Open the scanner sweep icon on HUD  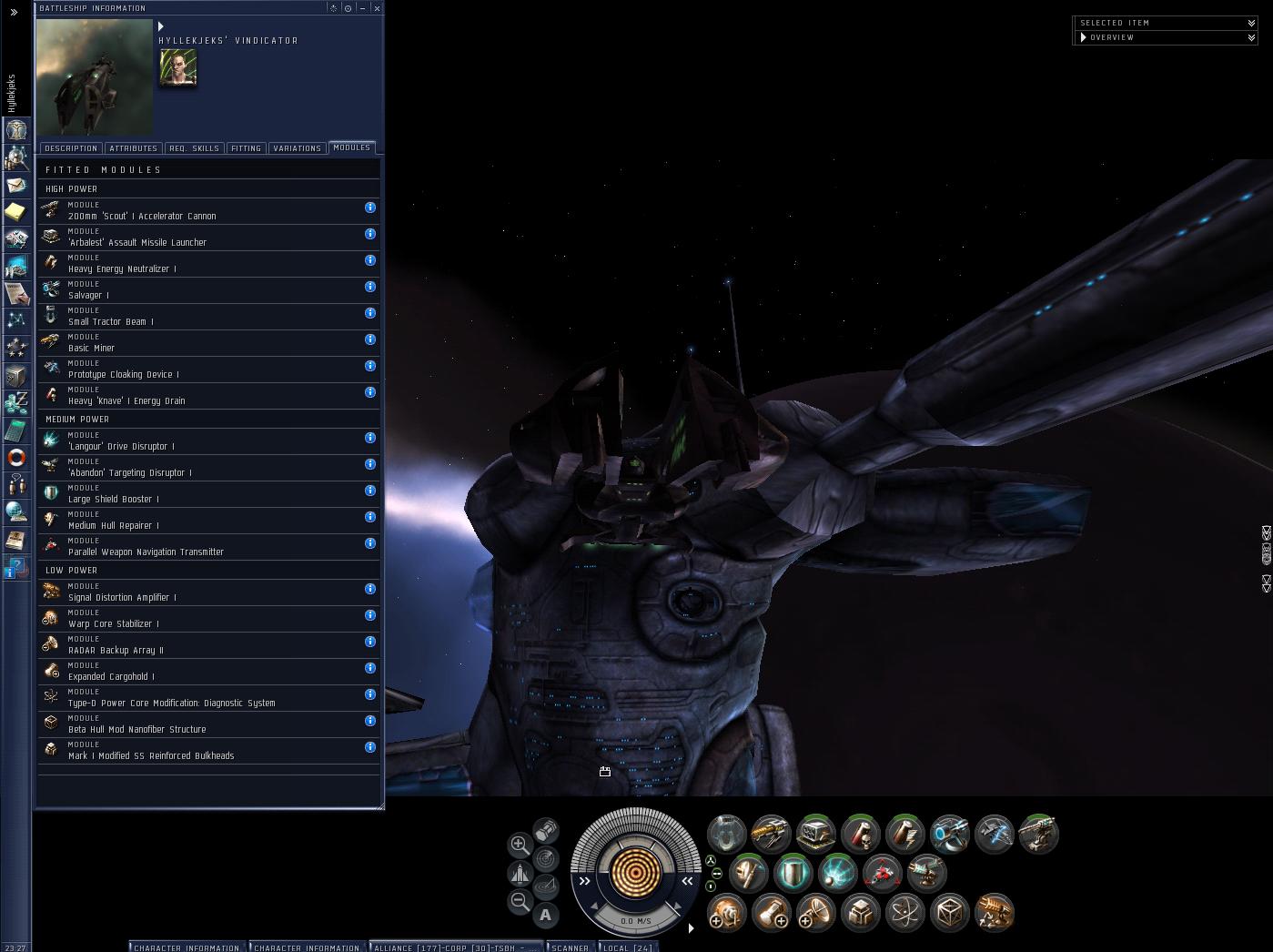tap(546, 886)
